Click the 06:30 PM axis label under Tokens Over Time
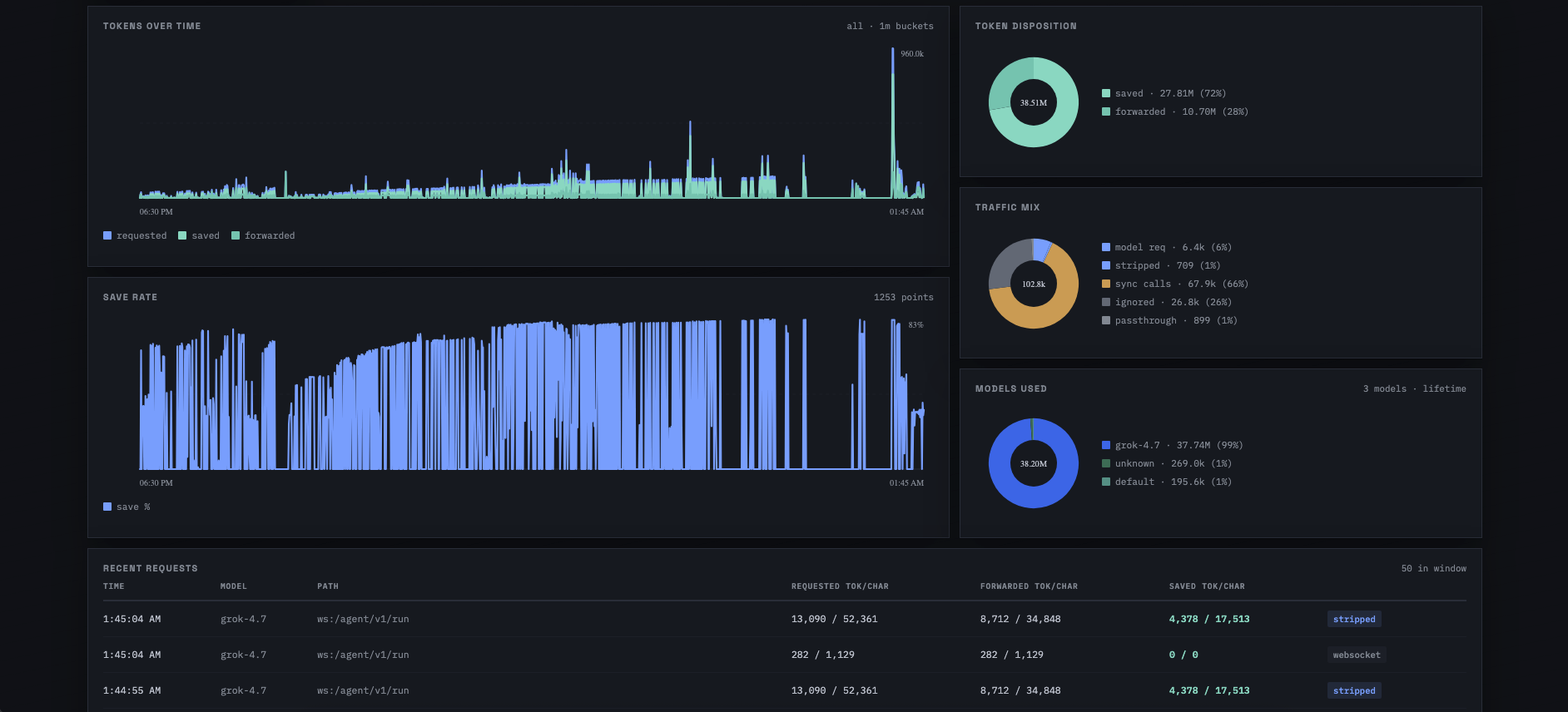 (x=156, y=211)
